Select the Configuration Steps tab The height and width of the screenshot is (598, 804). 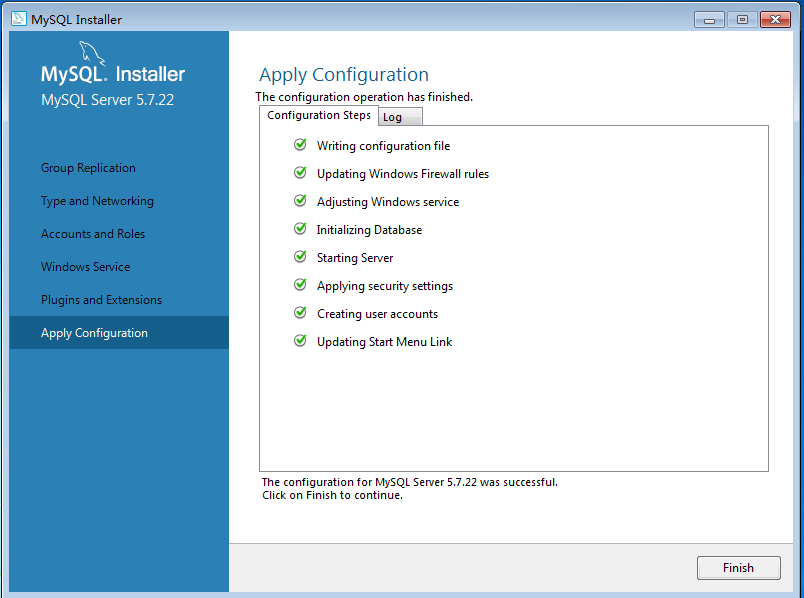pos(319,116)
